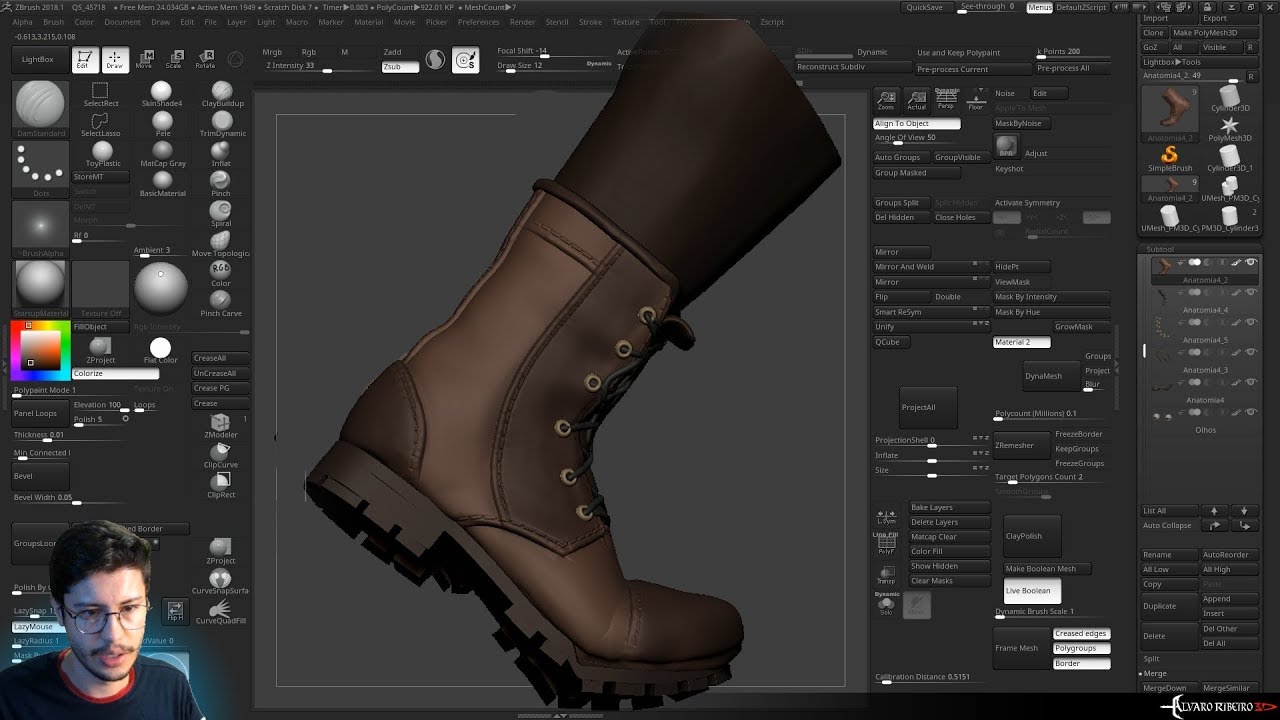Toggle Polygroups for Frame Mesh
Viewport: 1280px width, 720px height.
pyautogui.click(x=1081, y=648)
